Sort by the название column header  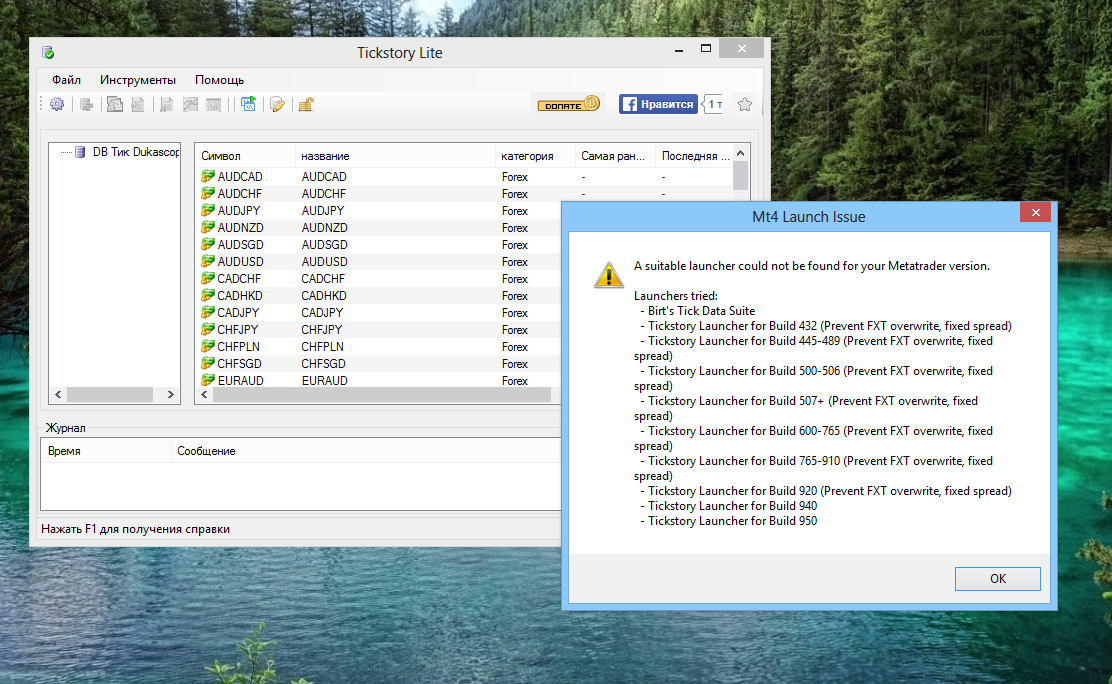pyautogui.click(x=395, y=156)
